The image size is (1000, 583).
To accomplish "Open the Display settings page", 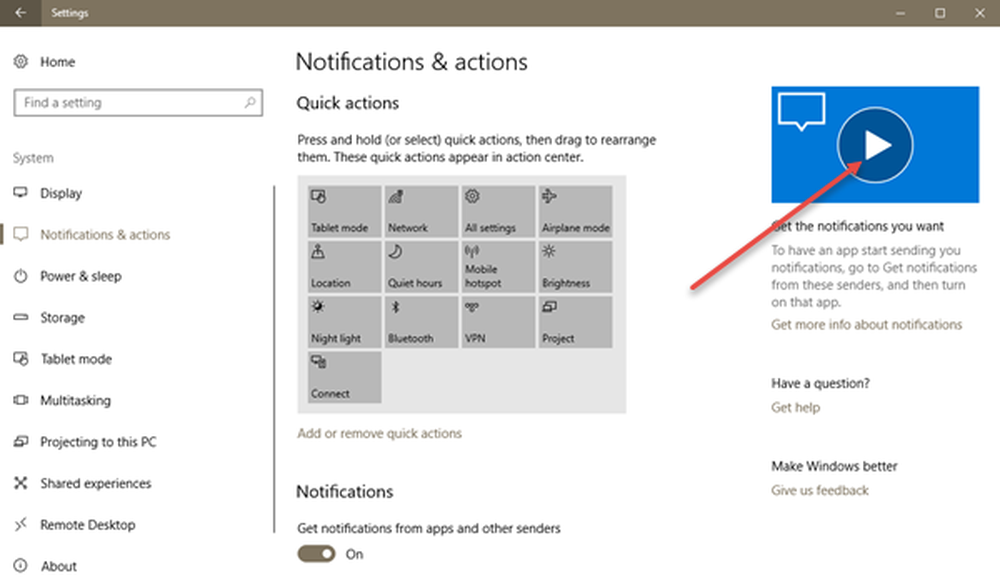I will (x=48, y=193).
